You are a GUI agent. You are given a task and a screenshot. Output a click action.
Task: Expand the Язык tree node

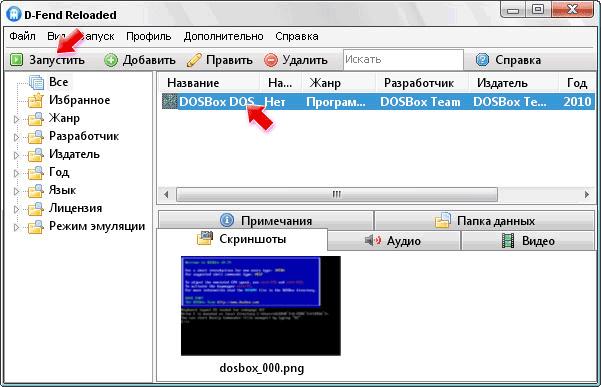pyautogui.click(x=16, y=191)
